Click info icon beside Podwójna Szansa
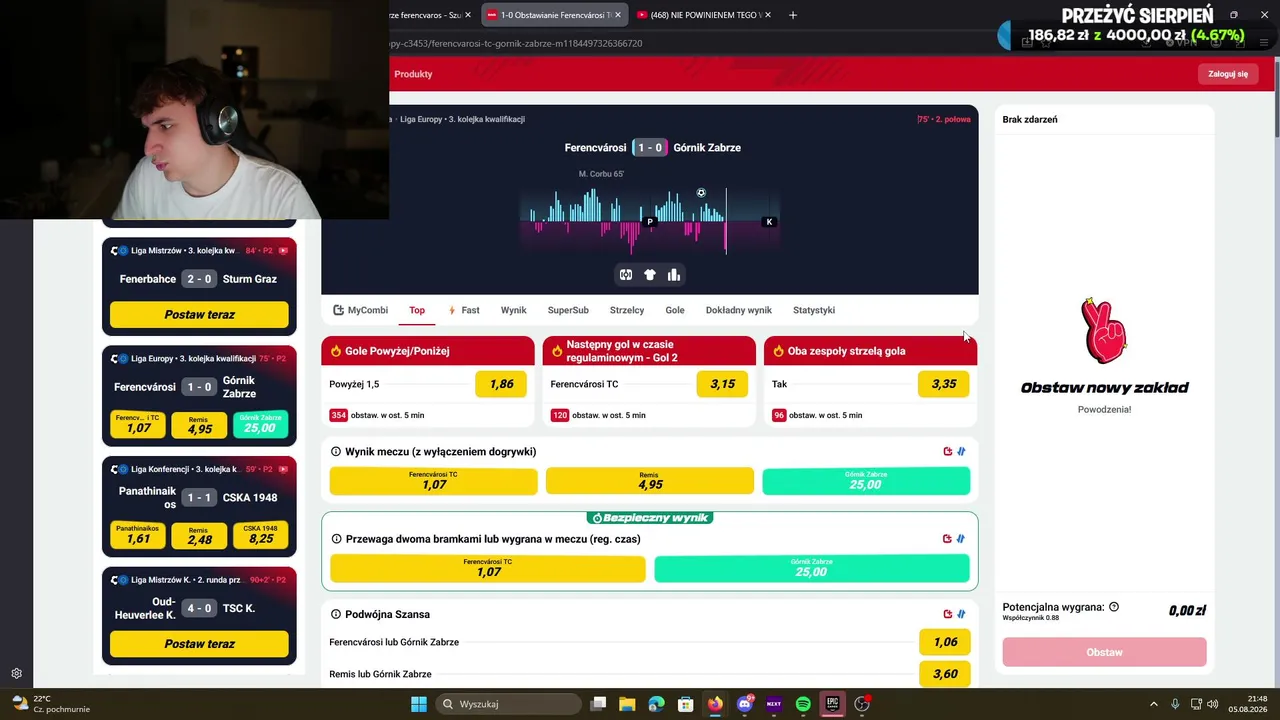Viewport: 1280px width, 720px height. 336,614
